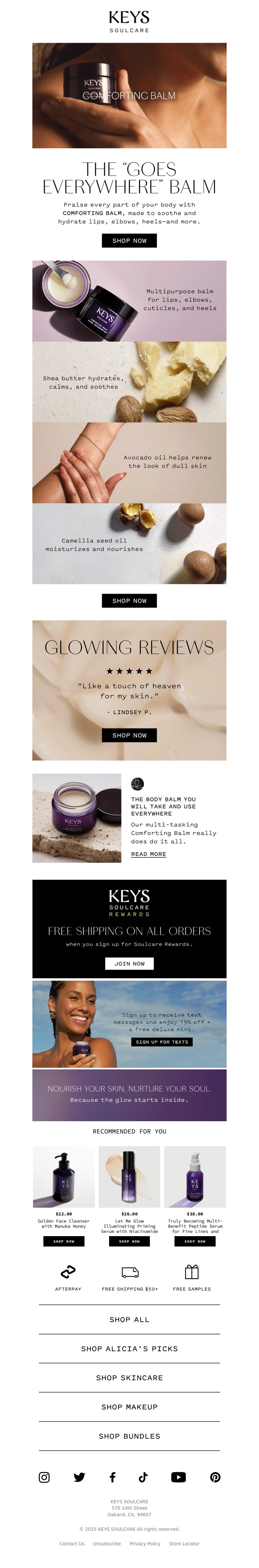Click the Sign Up For Texts button
The height and width of the screenshot is (1568, 259).
[x=162, y=1042]
